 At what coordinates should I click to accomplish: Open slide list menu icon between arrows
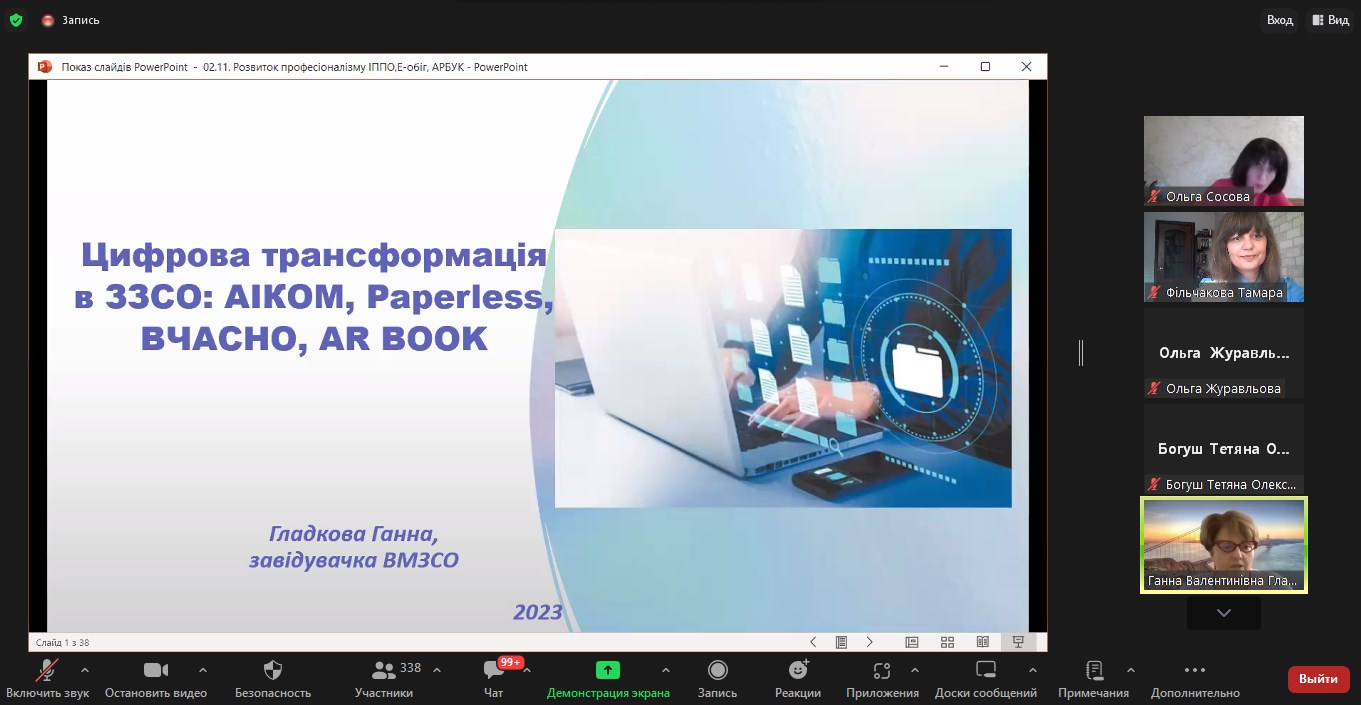tap(842, 642)
